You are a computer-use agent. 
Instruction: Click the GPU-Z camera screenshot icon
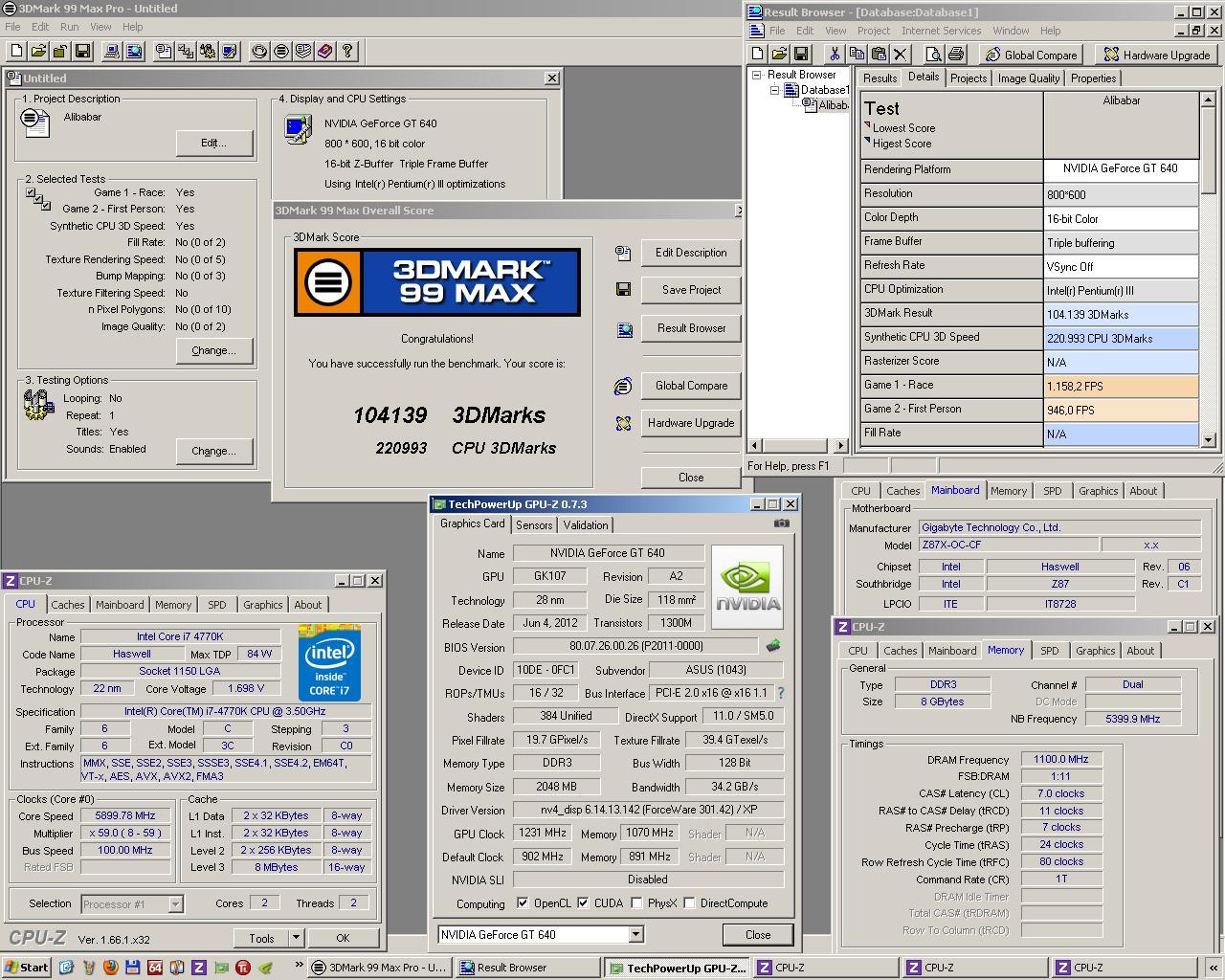coord(782,523)
